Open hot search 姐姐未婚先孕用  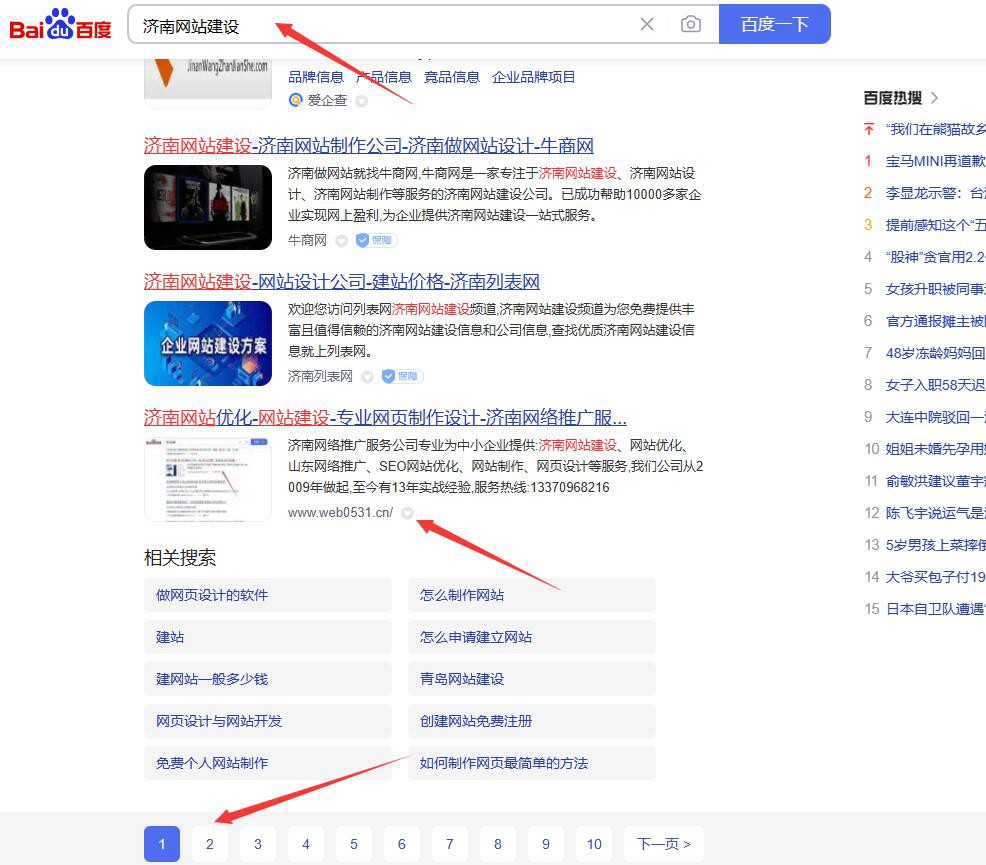(x=936, y=449)
